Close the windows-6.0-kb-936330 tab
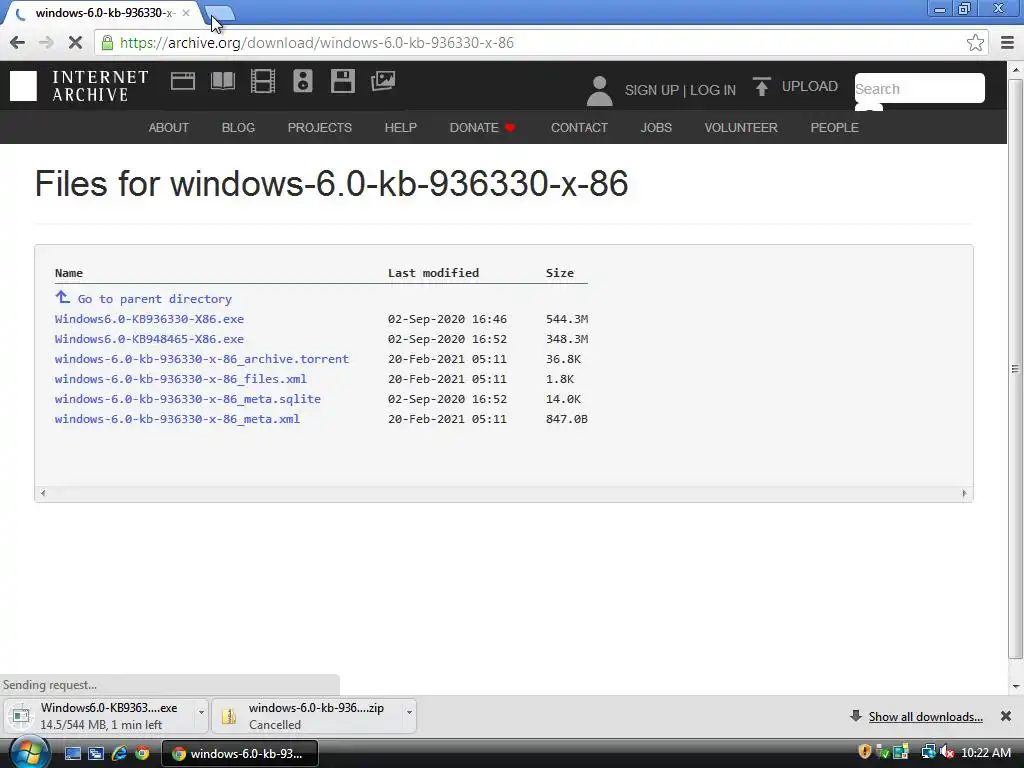Viewport: 1024px width, 768px height. 186,12
